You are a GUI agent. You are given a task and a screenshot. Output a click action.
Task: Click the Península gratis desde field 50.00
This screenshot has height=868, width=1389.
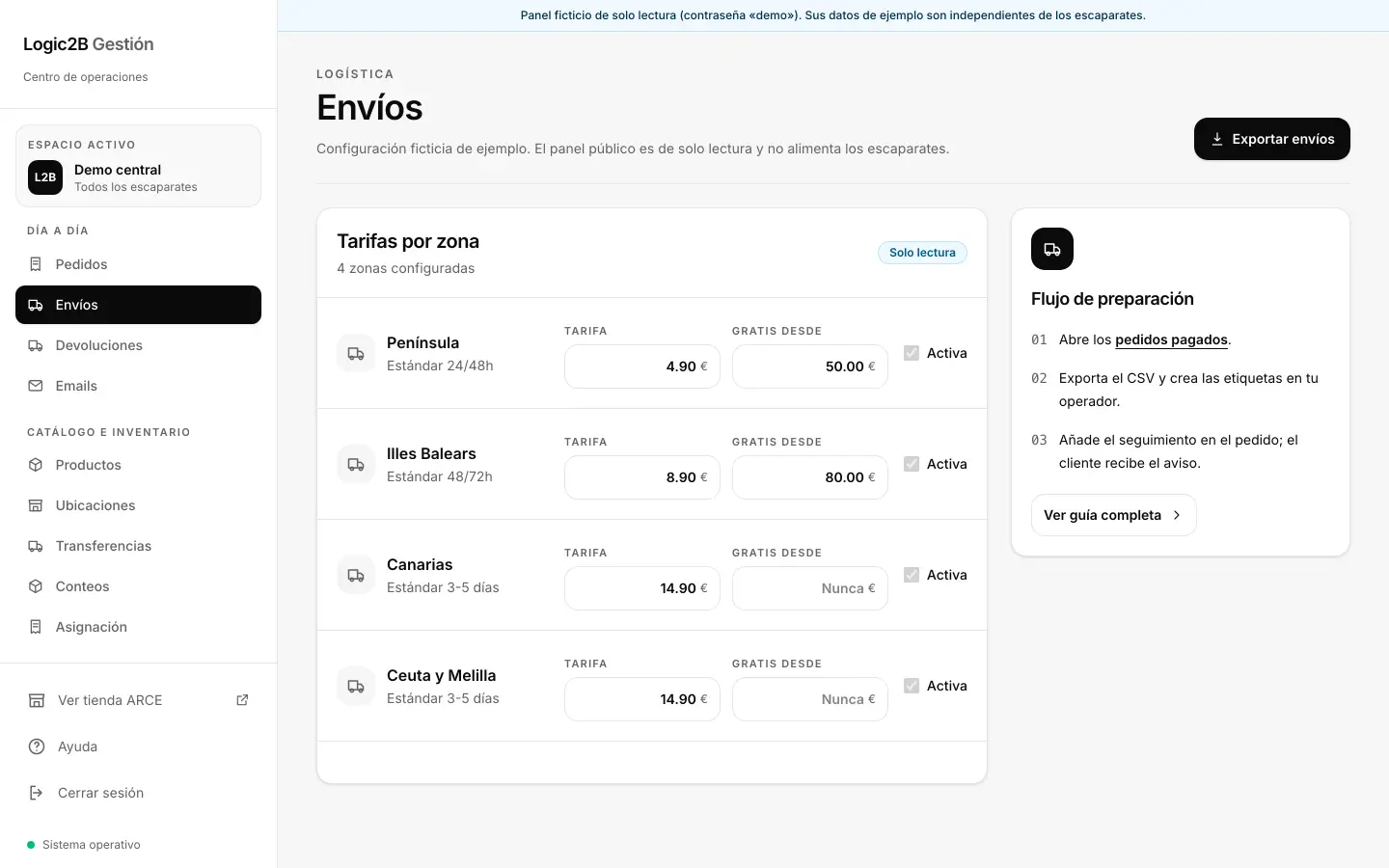tap(810, 366)
